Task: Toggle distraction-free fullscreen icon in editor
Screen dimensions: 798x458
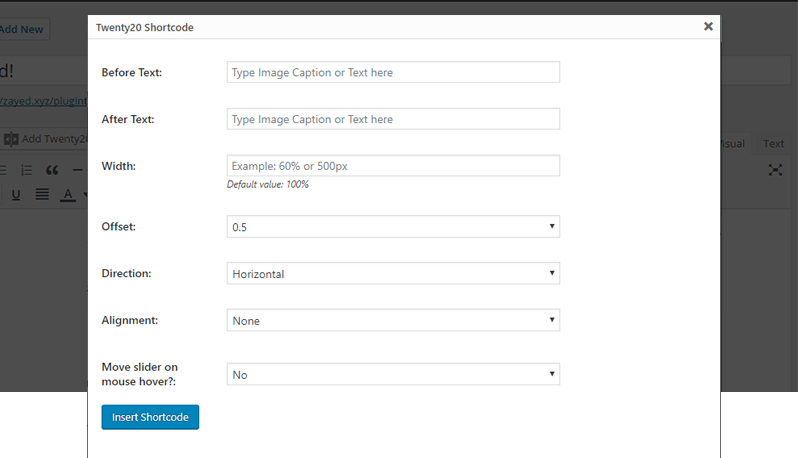Action: 775,170
